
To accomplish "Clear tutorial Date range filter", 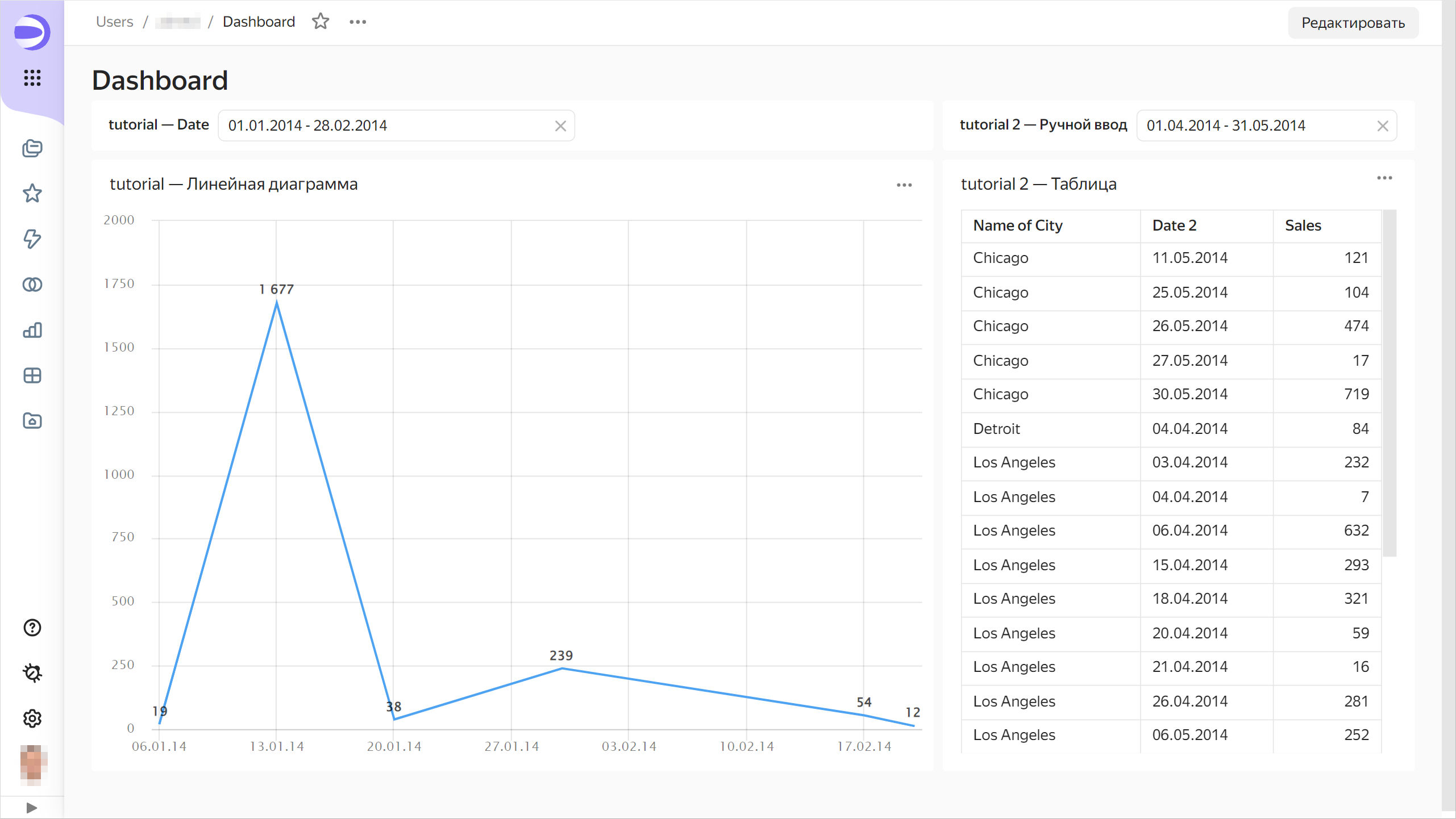I will point(560,126).
